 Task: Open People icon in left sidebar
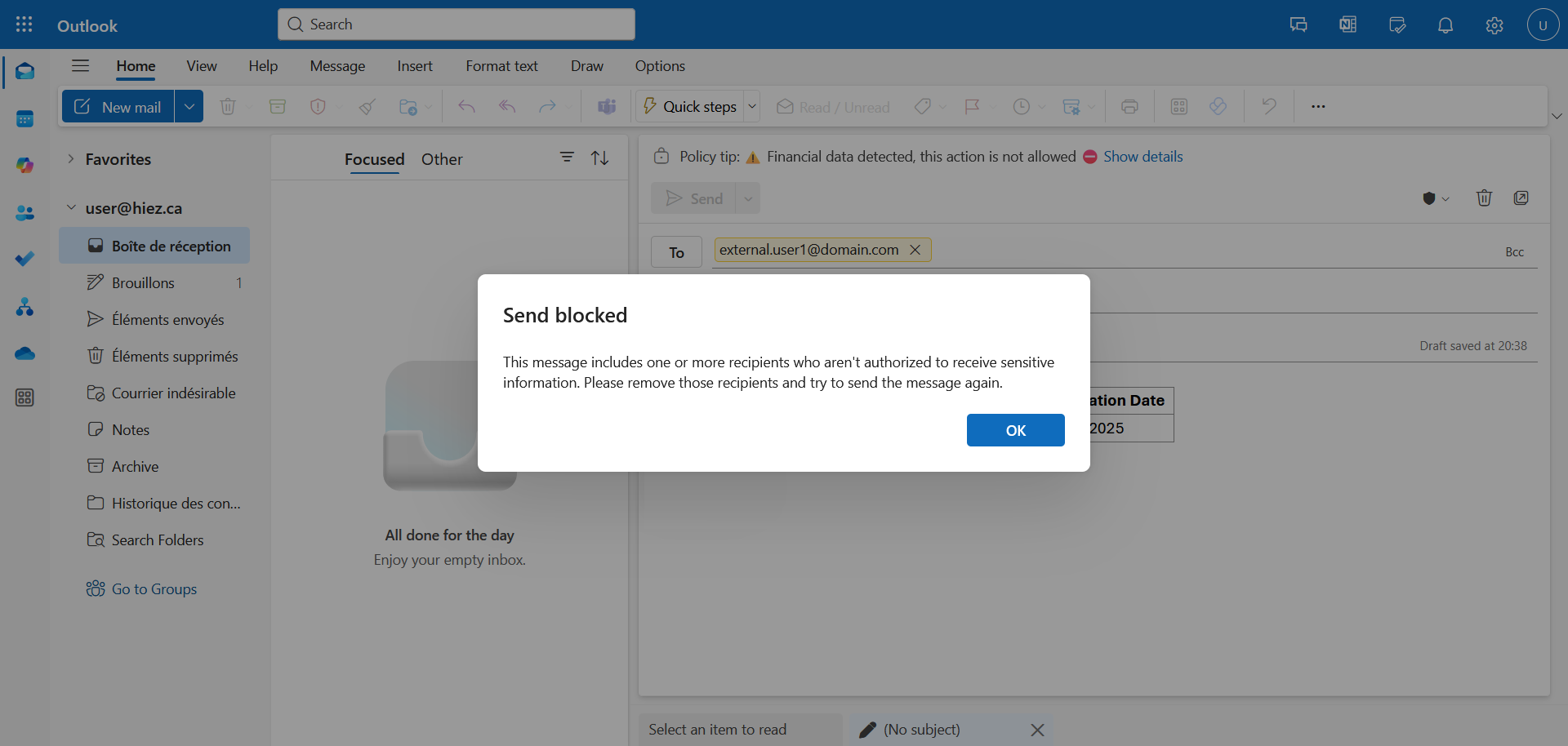tap(24, 213)
